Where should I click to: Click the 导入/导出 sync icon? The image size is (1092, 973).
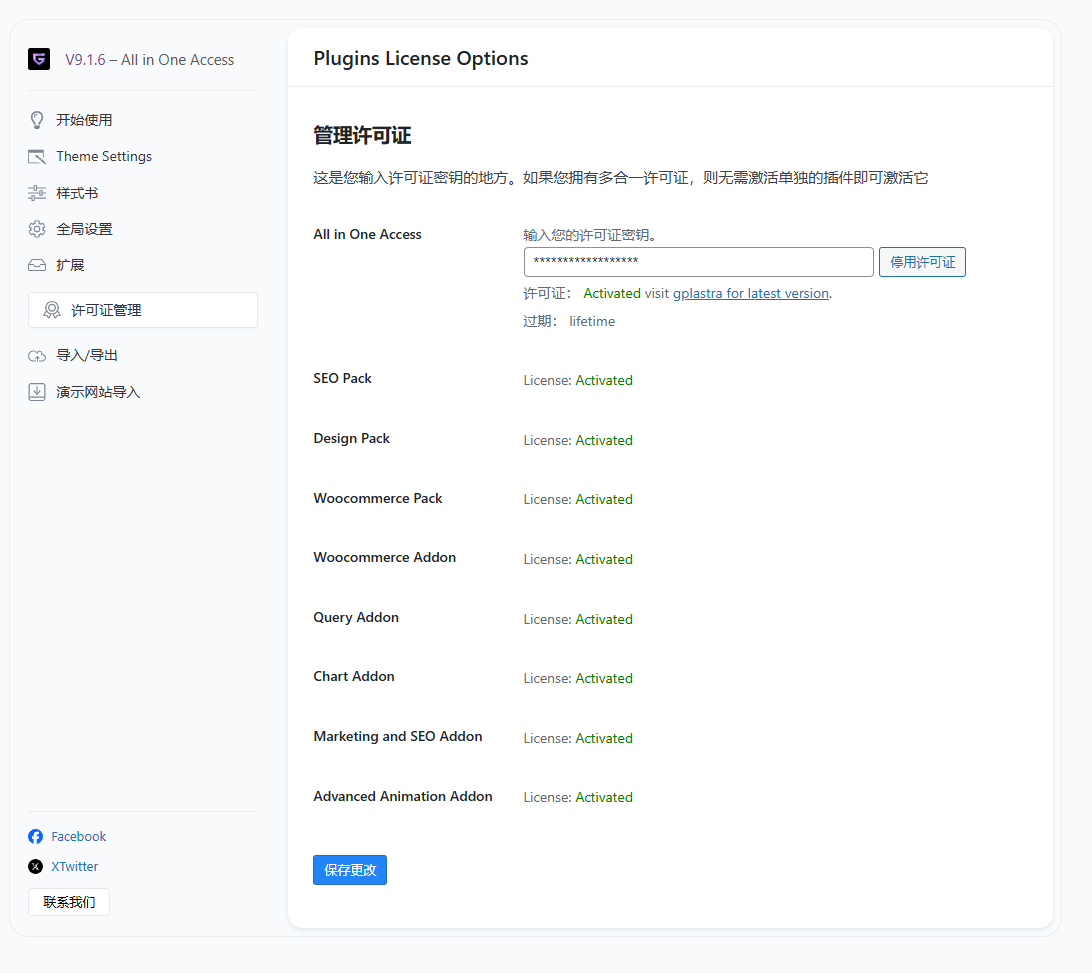click(36, 355)
